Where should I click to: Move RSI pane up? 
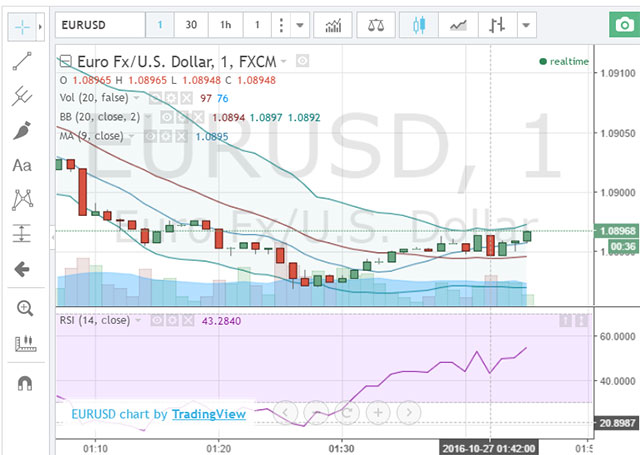(566, 321)
